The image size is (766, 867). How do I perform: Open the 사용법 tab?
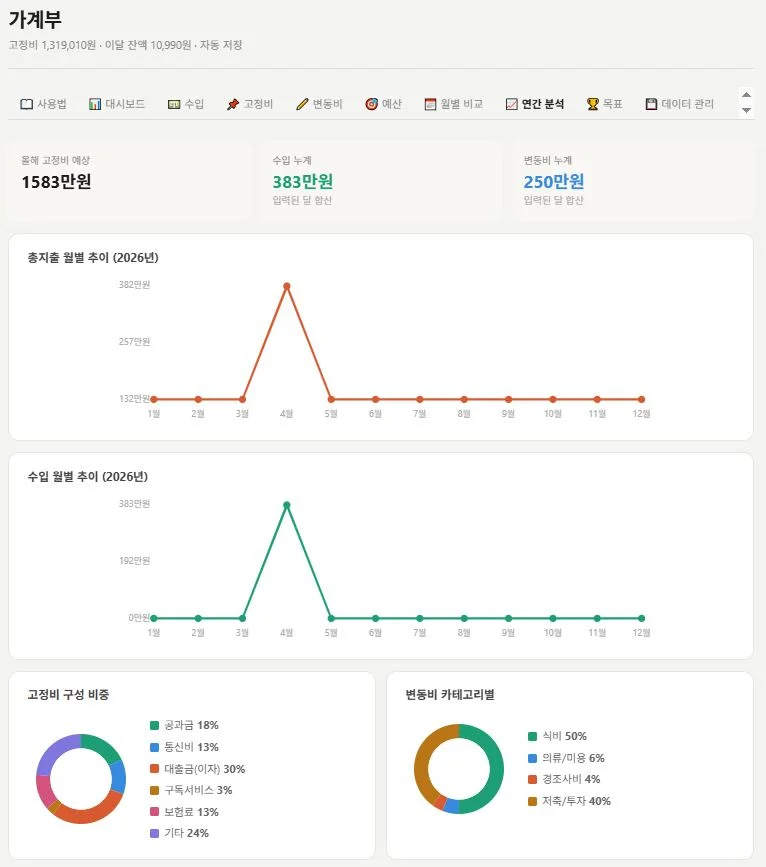(43, 104)
